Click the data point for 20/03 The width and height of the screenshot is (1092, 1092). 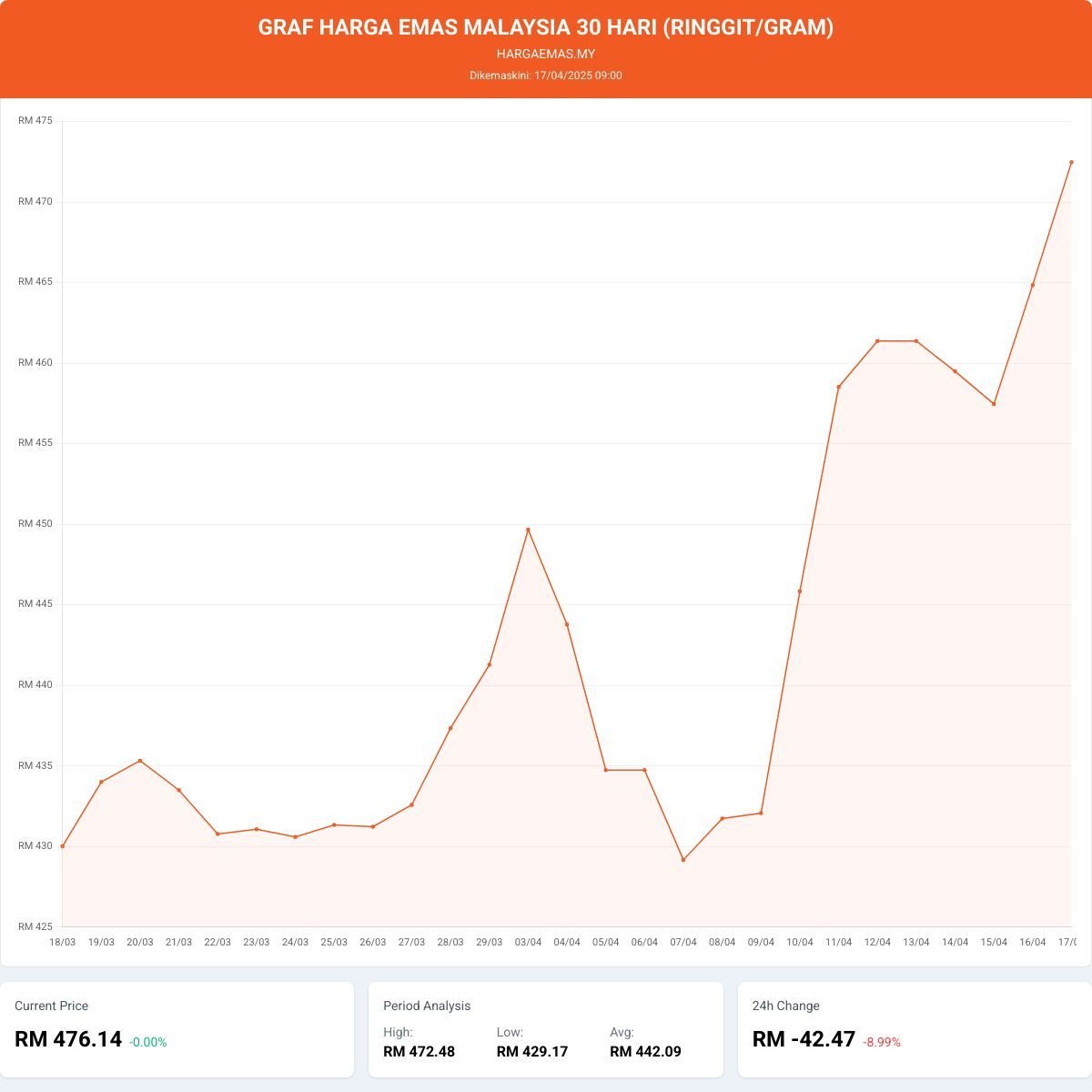tap(140, 761)
